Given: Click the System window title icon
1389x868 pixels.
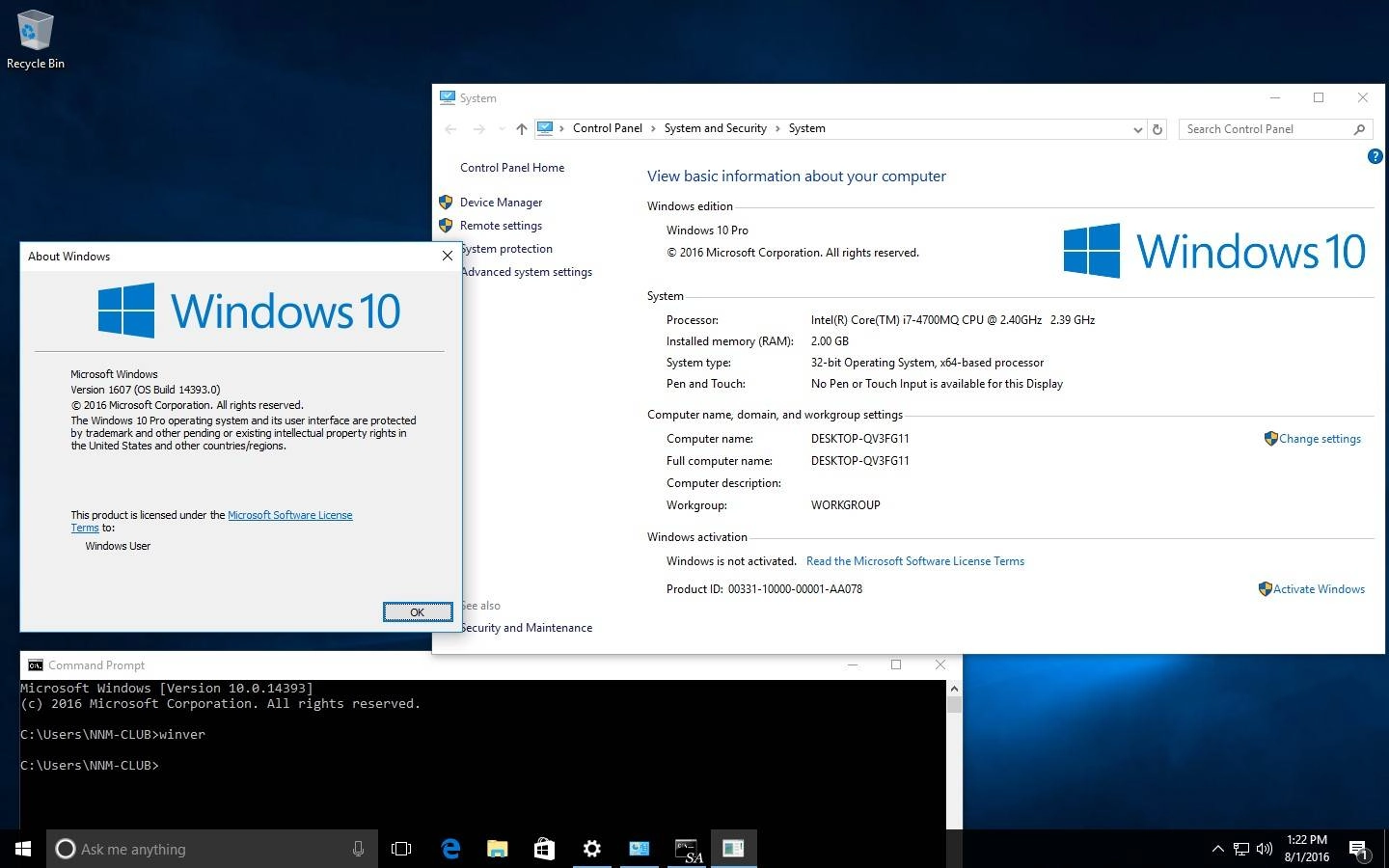Looking at the screenshot, I should (448, 97).
